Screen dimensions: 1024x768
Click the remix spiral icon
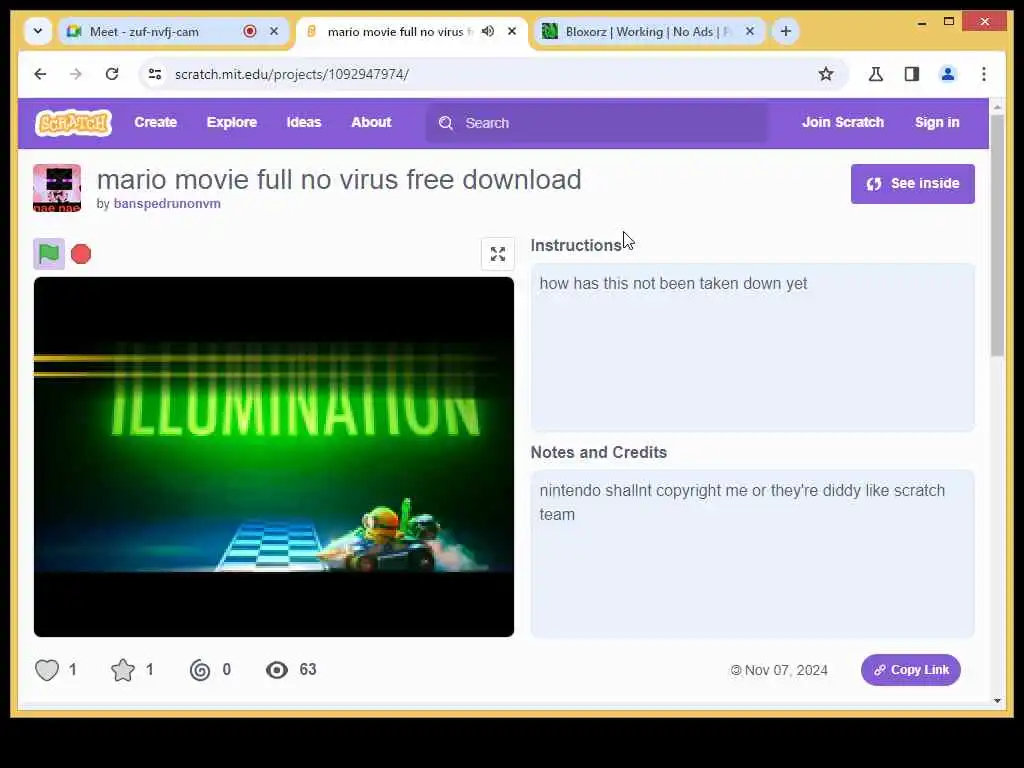(200, 670)
